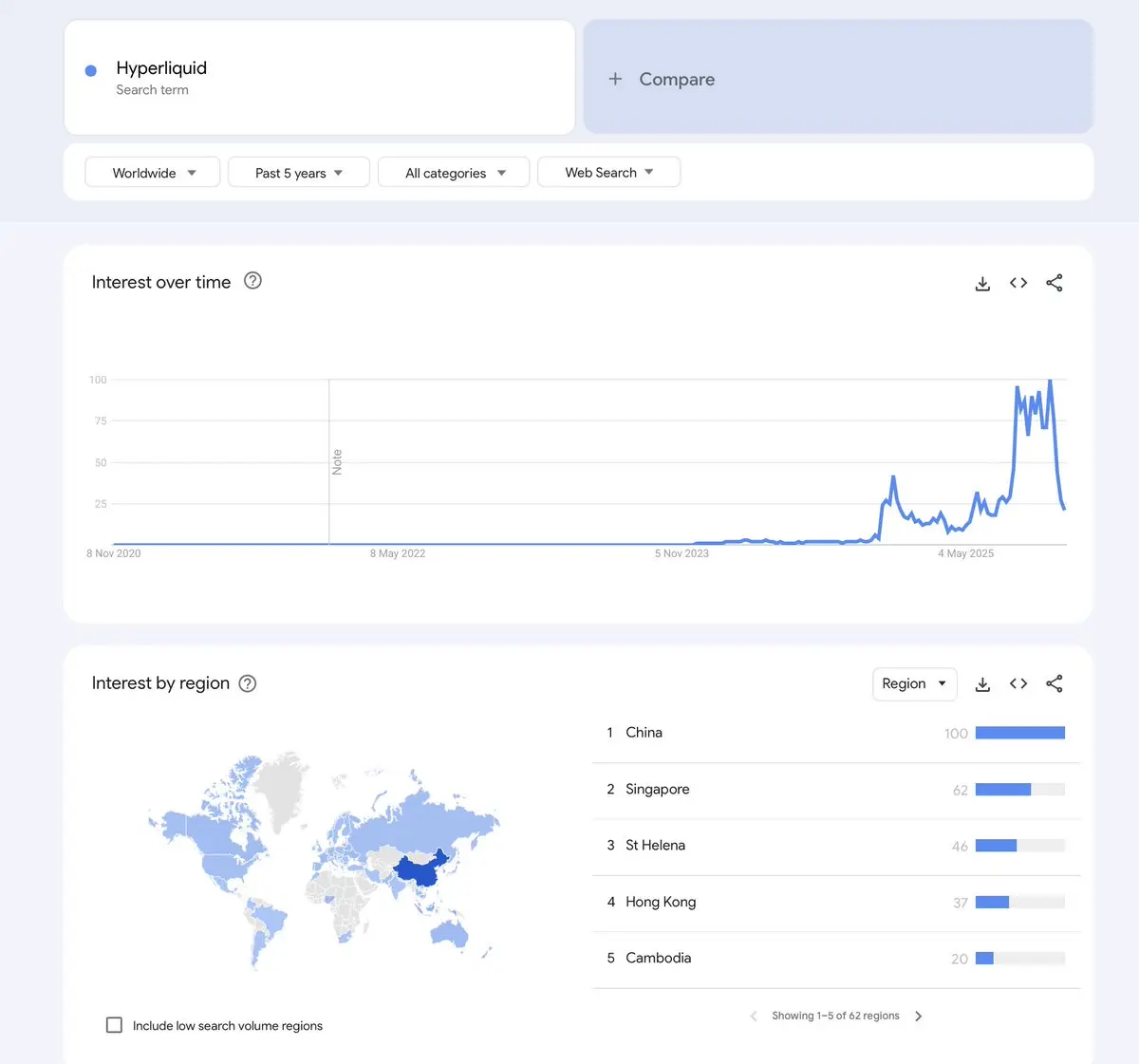Share the Interest over time chart
Screen dimensions: 1139x1064
[x=1054, y=283]
